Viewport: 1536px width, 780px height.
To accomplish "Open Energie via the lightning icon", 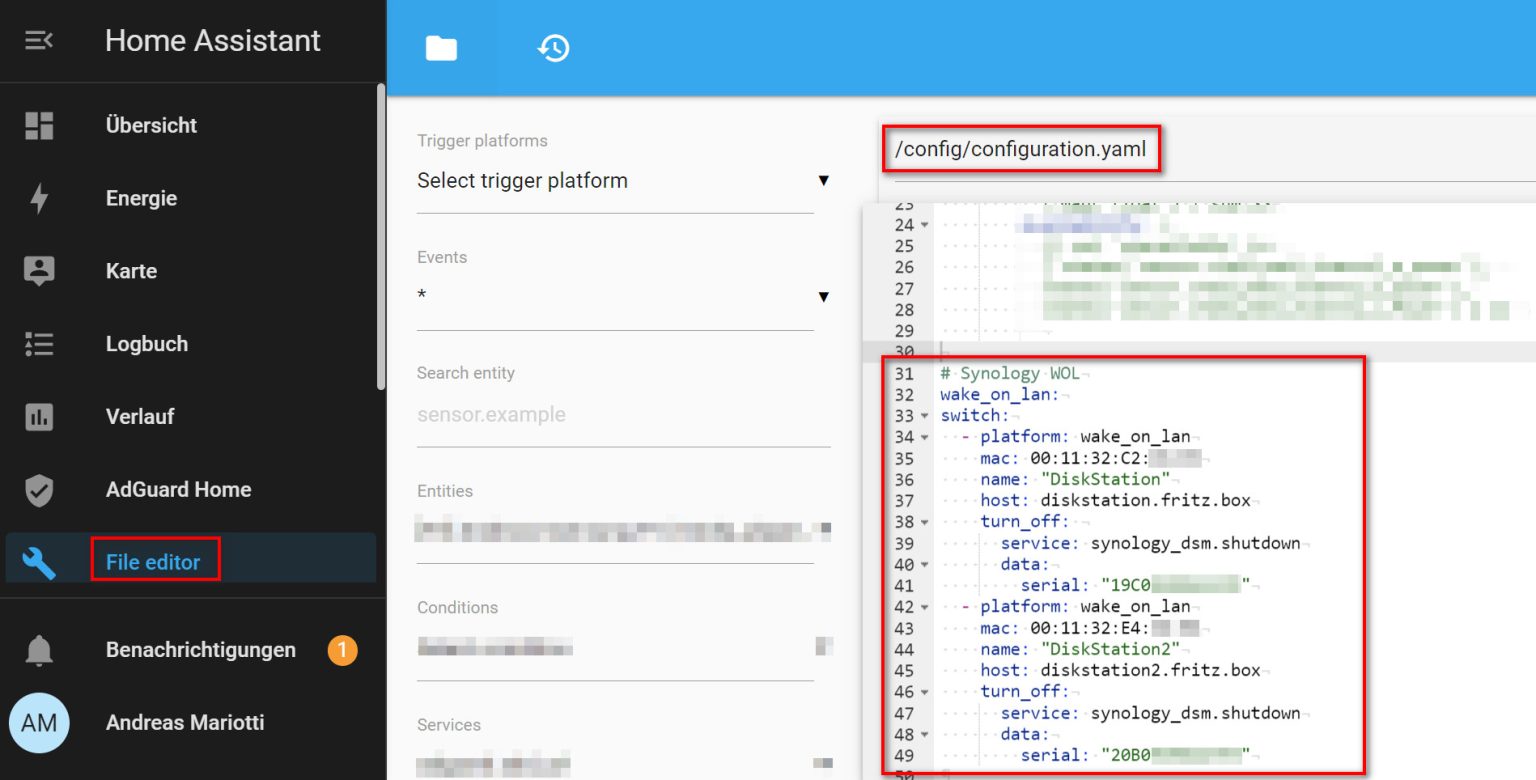I will click(x=40, y=197).
